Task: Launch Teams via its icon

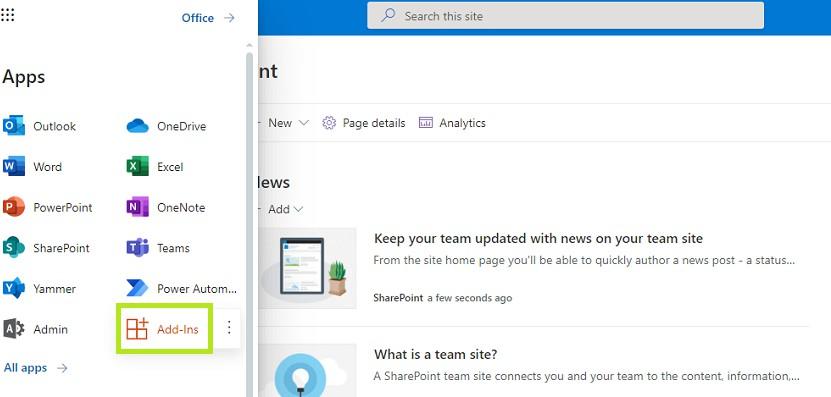Action: [137, 248]
